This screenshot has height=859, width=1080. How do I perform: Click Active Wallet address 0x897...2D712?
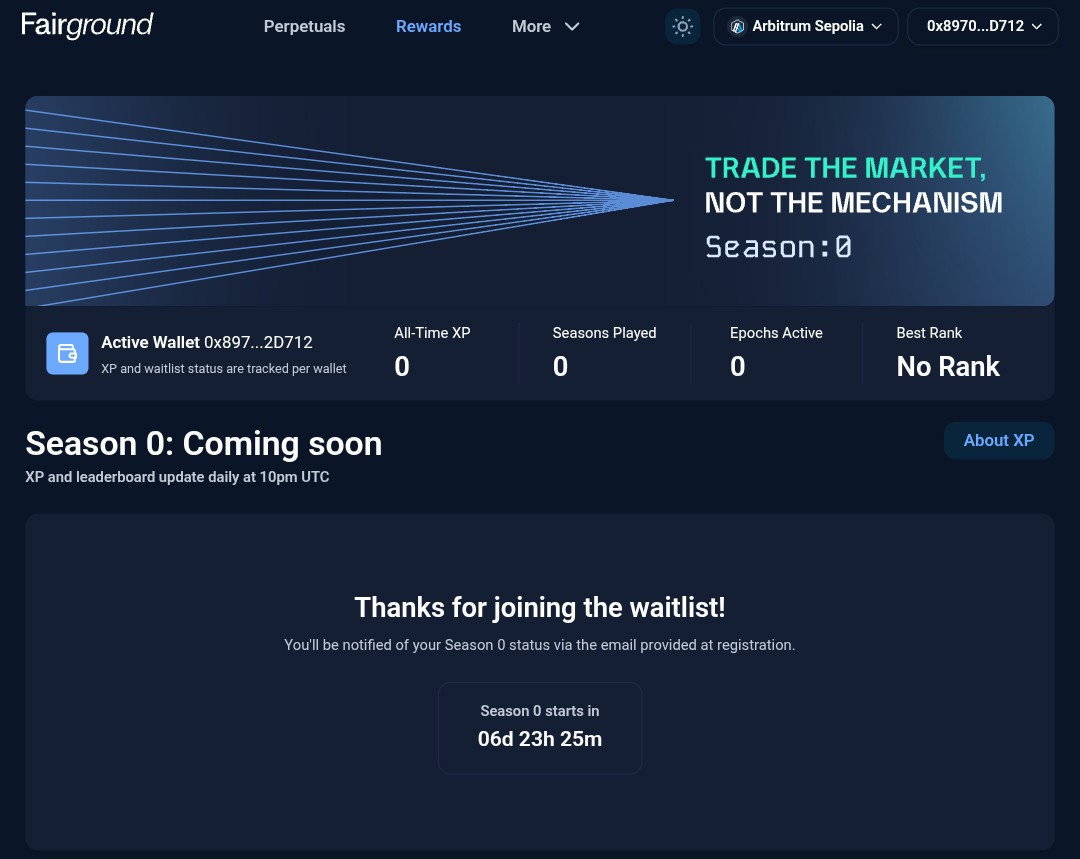point(258,342)
